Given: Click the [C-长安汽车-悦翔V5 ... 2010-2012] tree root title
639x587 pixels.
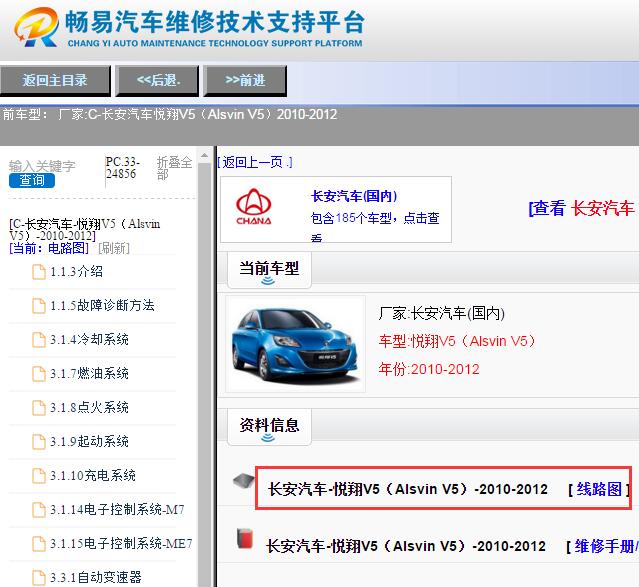Looking at the screenshot, I should [84, 230].
